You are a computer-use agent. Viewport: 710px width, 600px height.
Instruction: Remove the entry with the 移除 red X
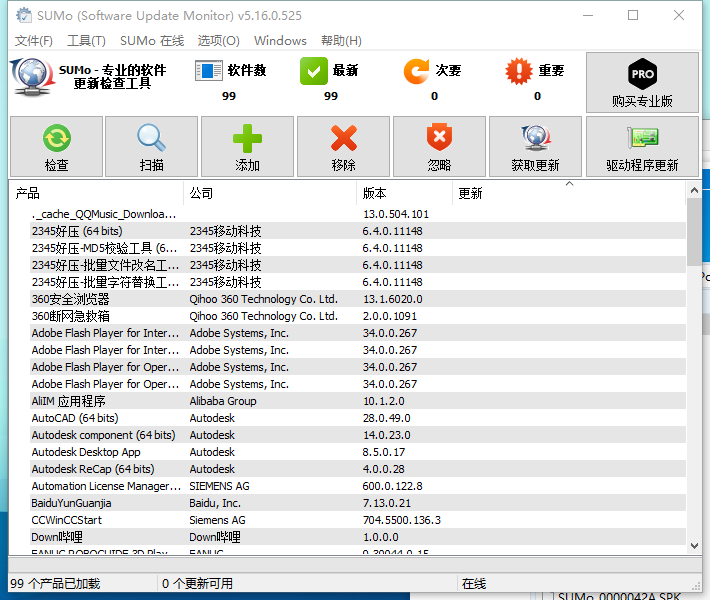click(344, 138)
